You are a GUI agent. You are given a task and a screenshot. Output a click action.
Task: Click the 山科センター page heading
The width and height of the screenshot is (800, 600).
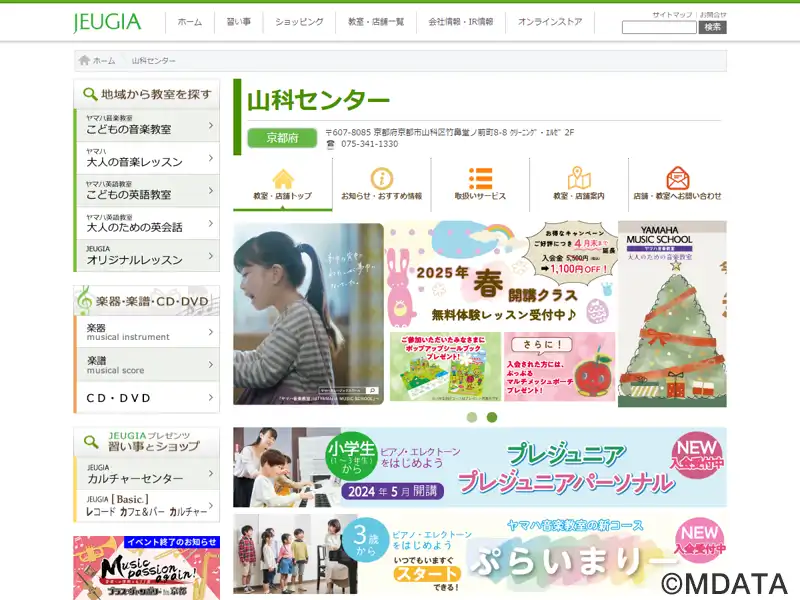click(x=318, y=99)
